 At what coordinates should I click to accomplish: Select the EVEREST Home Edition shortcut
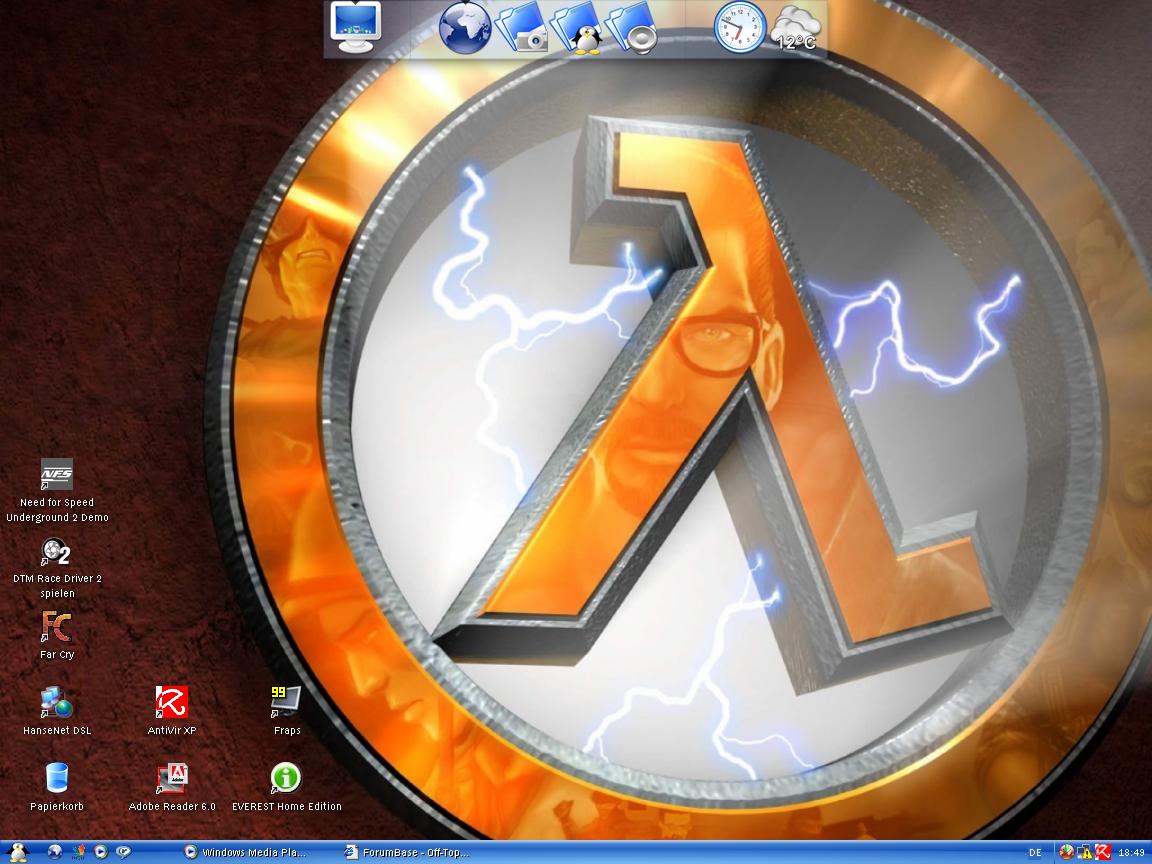287,787
